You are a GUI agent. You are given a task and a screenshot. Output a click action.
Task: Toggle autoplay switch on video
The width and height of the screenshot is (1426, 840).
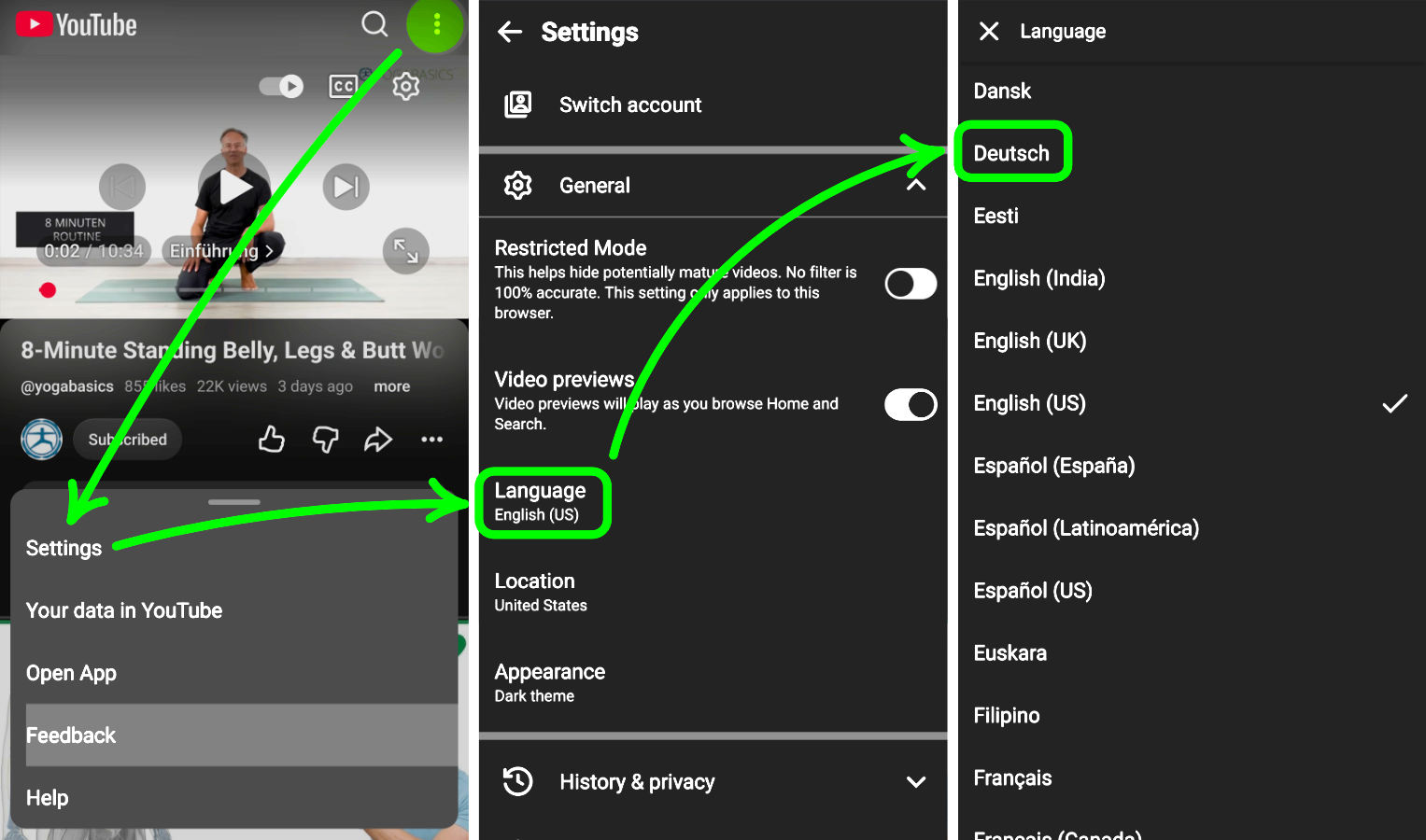tap(281, 87)
